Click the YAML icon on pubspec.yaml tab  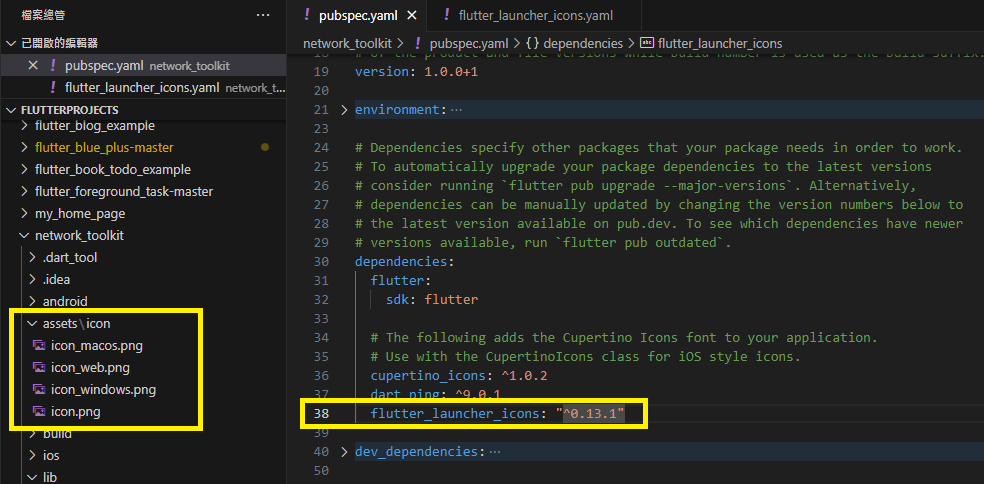306,16
